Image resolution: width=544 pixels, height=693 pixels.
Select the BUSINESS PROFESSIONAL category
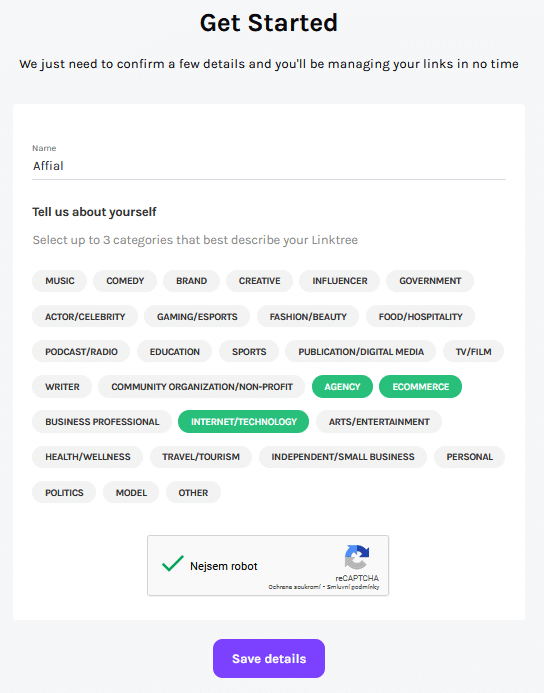click(x=102, y=422)
